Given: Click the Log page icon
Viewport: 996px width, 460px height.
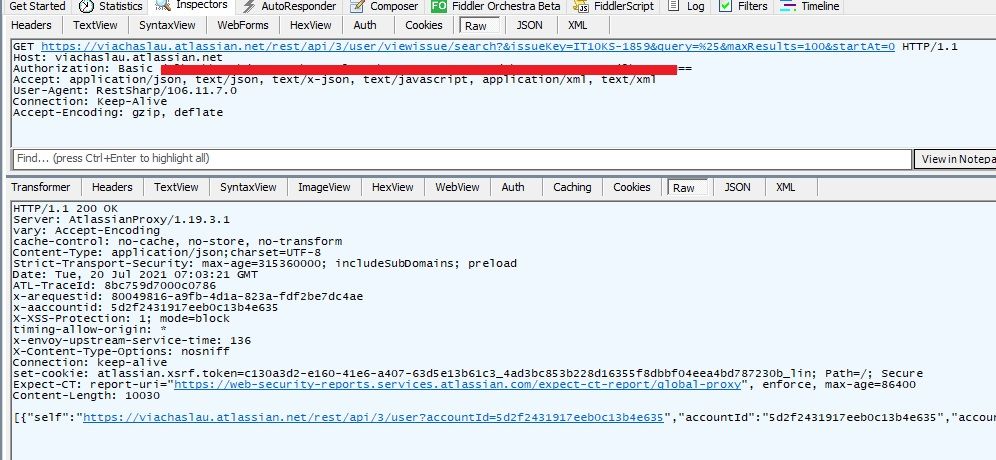Looking at the screenshot, I should click(x=673, y=6).
